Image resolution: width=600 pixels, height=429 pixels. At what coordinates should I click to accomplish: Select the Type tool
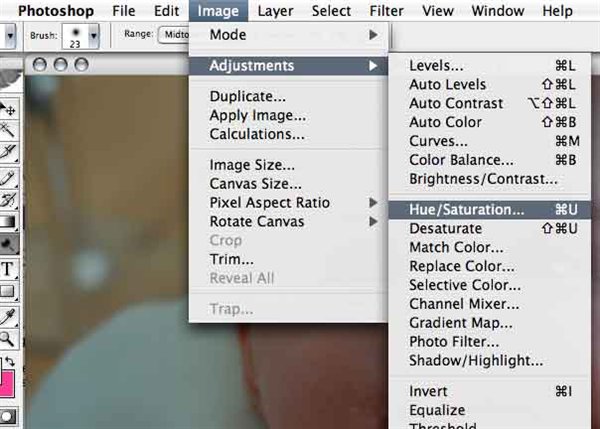point(9,268)
